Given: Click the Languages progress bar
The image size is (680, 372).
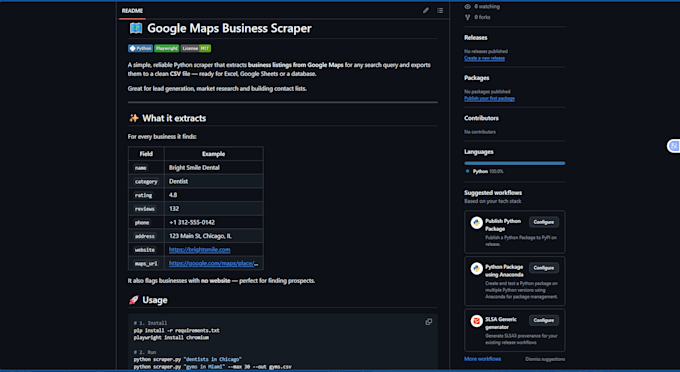Looking at the screenshot, I should (514, 163).
